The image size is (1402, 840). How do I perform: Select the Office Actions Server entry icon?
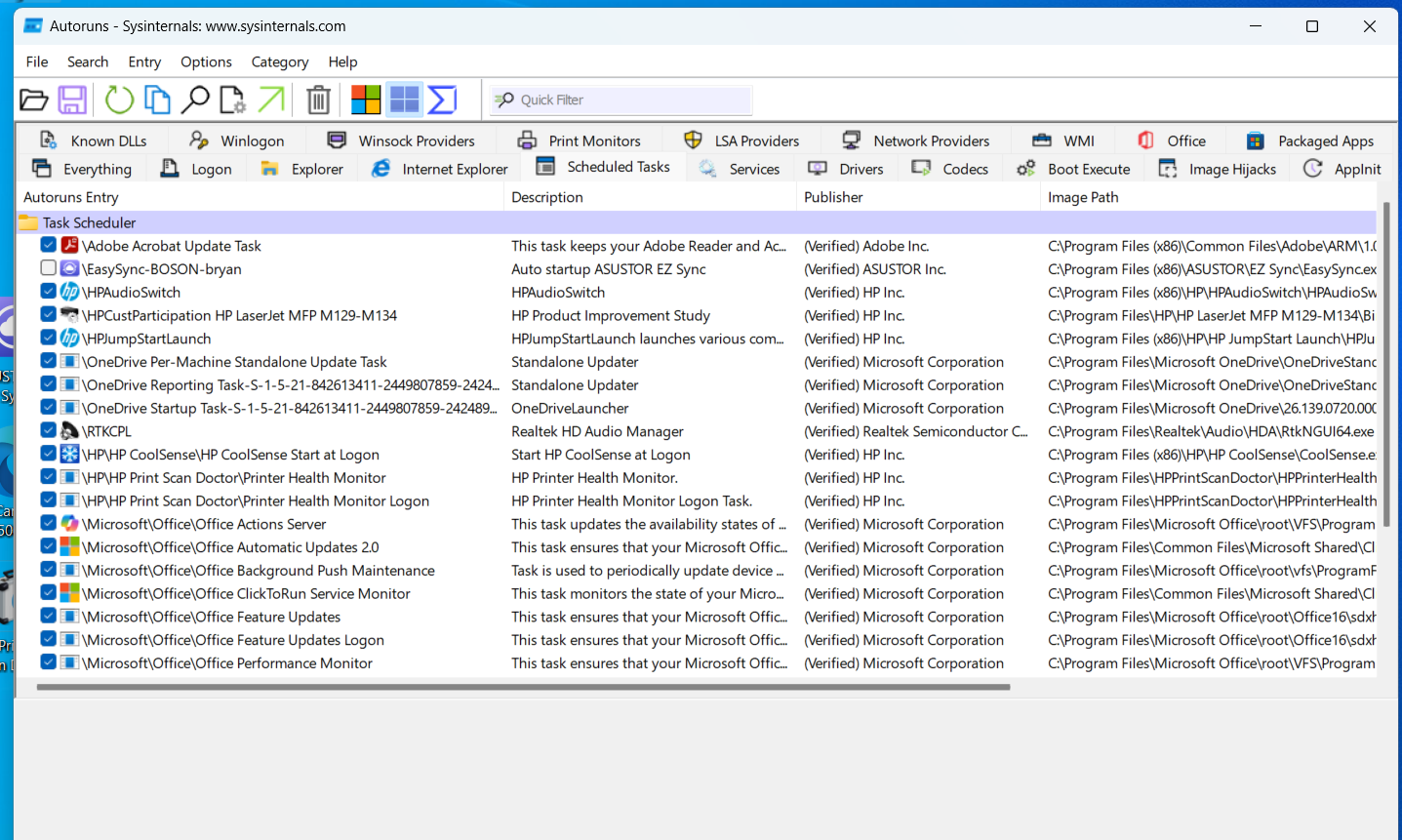69,524
